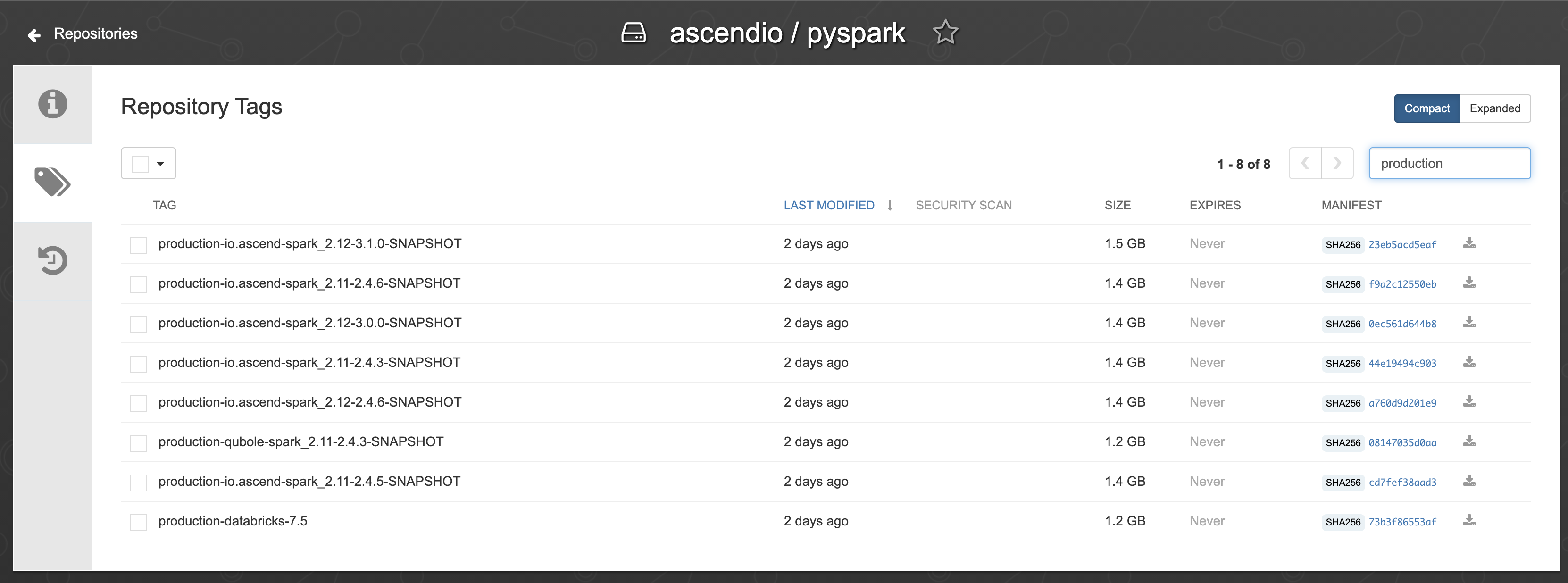The width and height of the screenshot is (1568, 583).
Task: Open the tag history tab icon
Action: [53, 260]
